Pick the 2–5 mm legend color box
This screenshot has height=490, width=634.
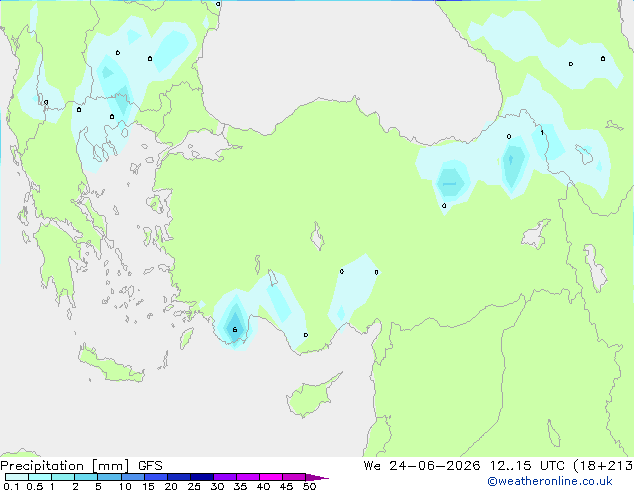click(x=86, y=477)
